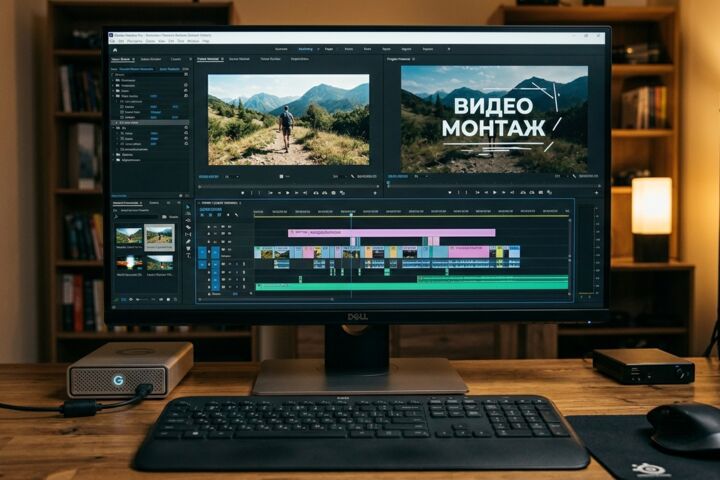720x480 pixels.
Task: Export a frame from the Source monitor
Action: [x=333, y=193]
